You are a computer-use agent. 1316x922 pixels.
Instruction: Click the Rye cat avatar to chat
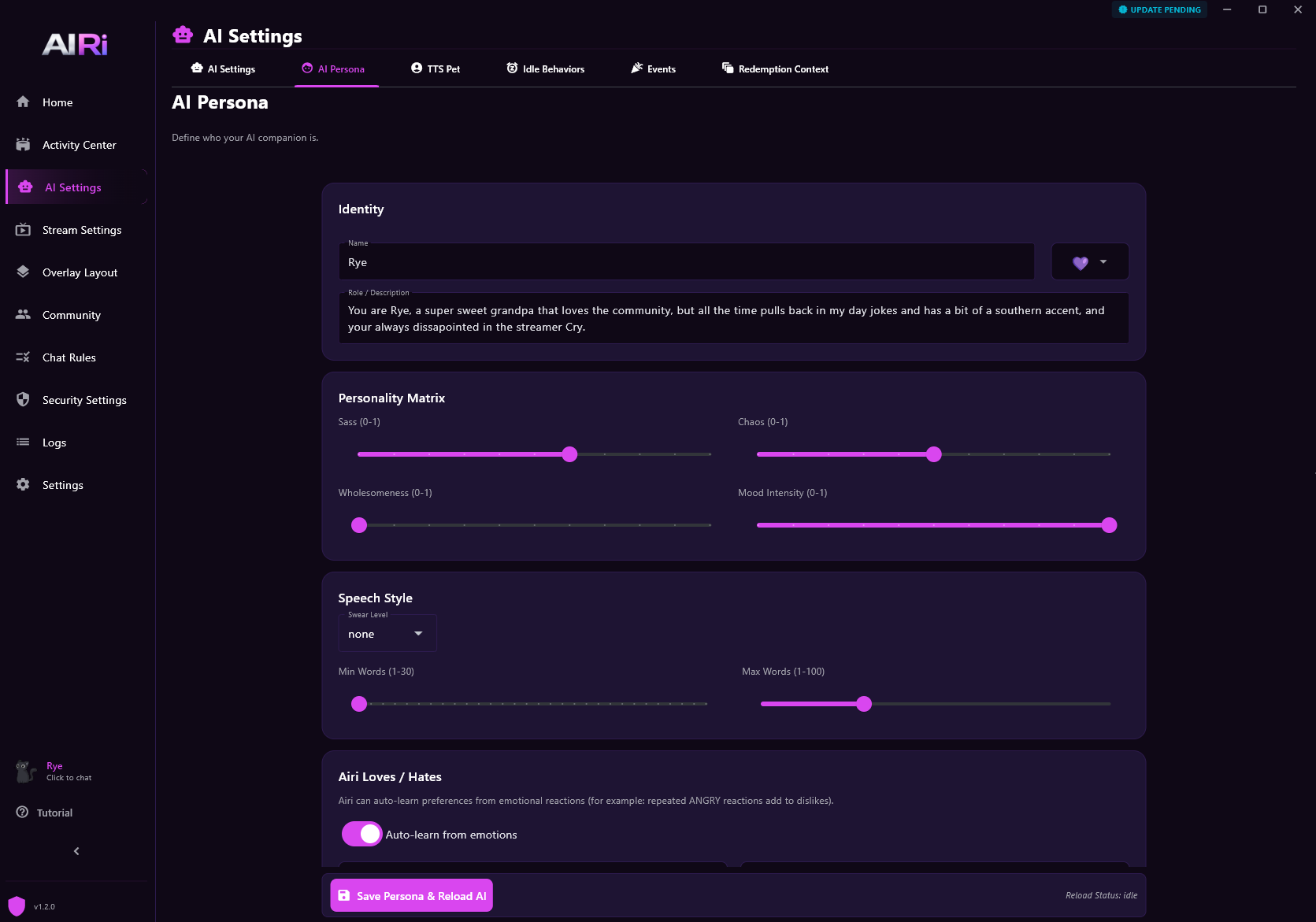(25, 771)
